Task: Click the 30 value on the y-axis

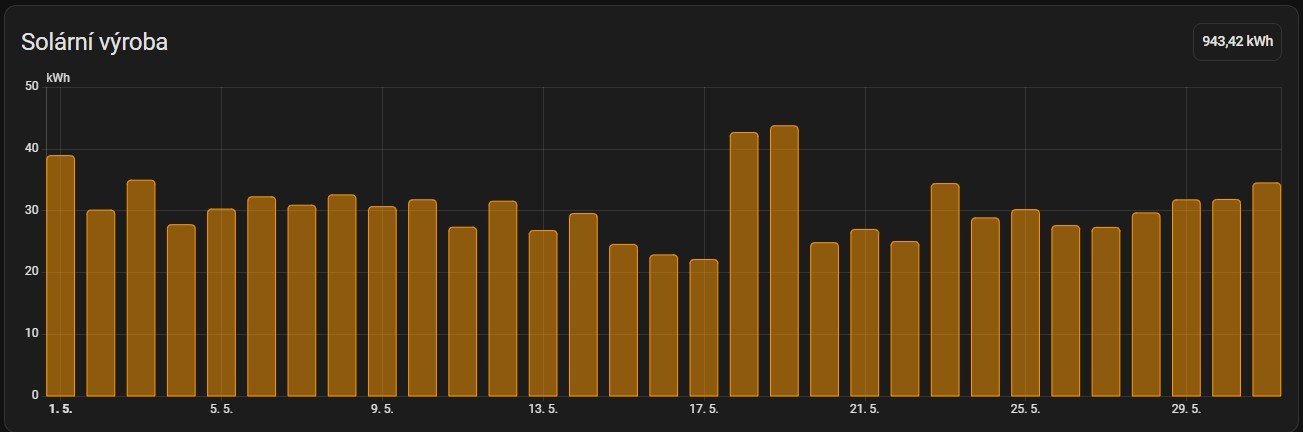Action: (31, 211)
